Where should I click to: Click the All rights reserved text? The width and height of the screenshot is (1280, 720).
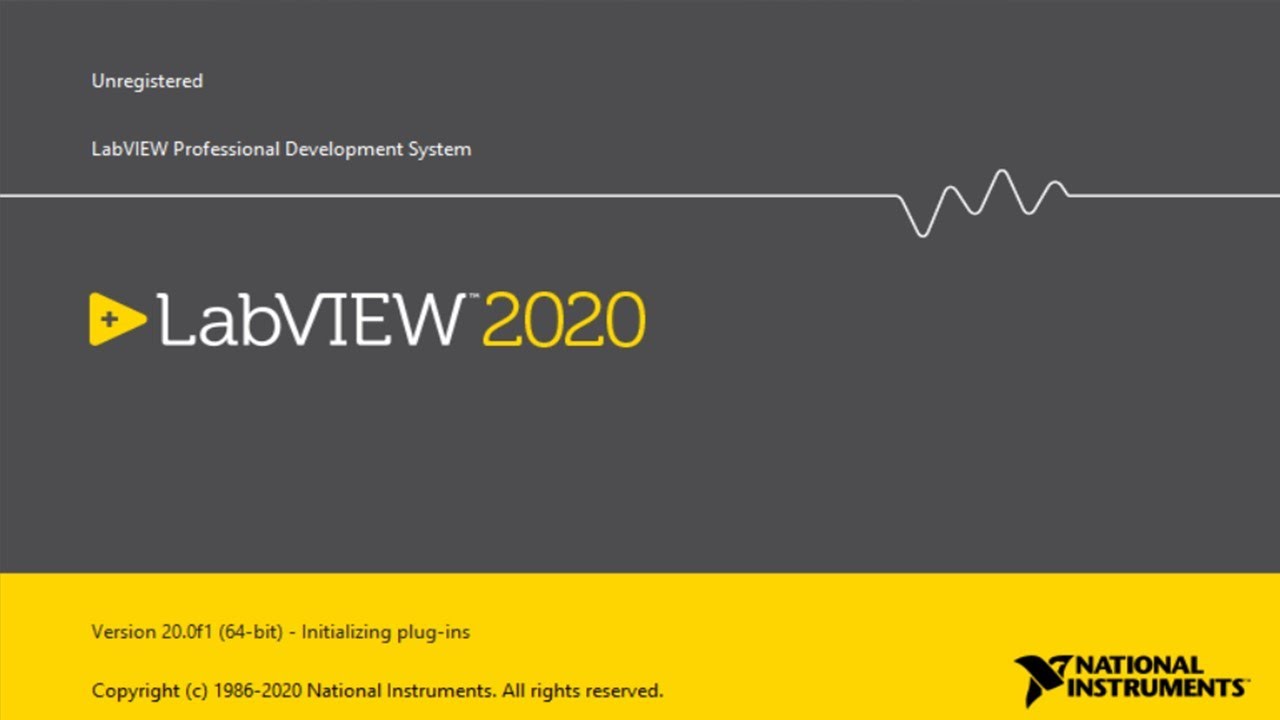(582, 690)
